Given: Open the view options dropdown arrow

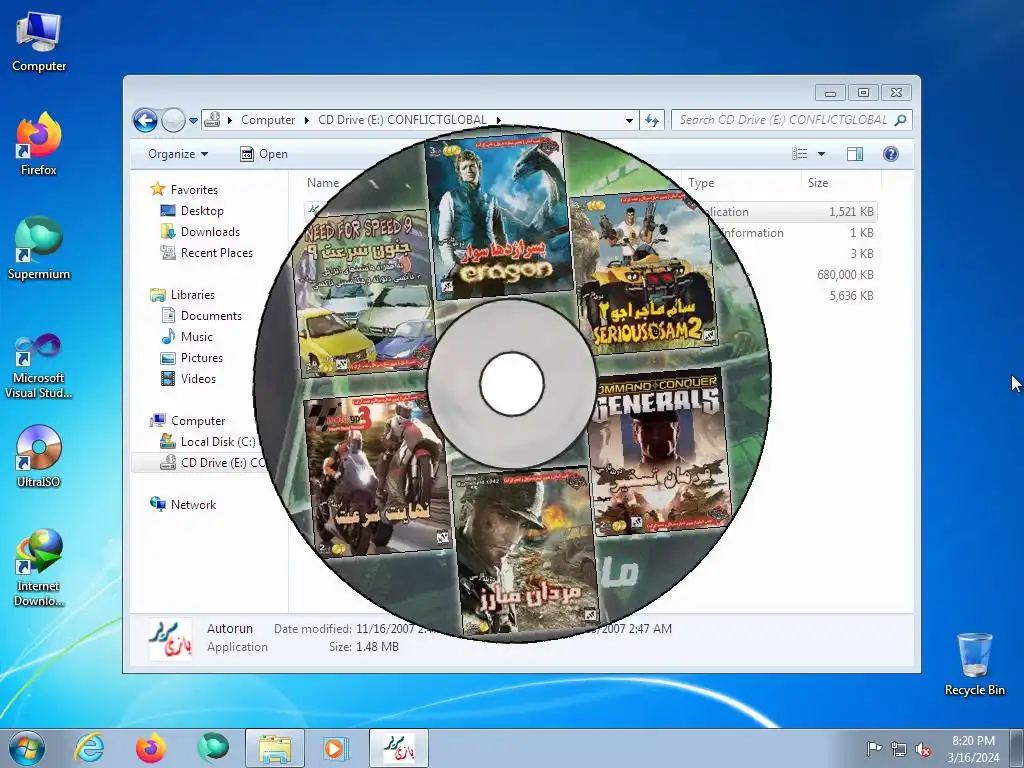Looking at the screenshot, I should (x=822, y=154).
